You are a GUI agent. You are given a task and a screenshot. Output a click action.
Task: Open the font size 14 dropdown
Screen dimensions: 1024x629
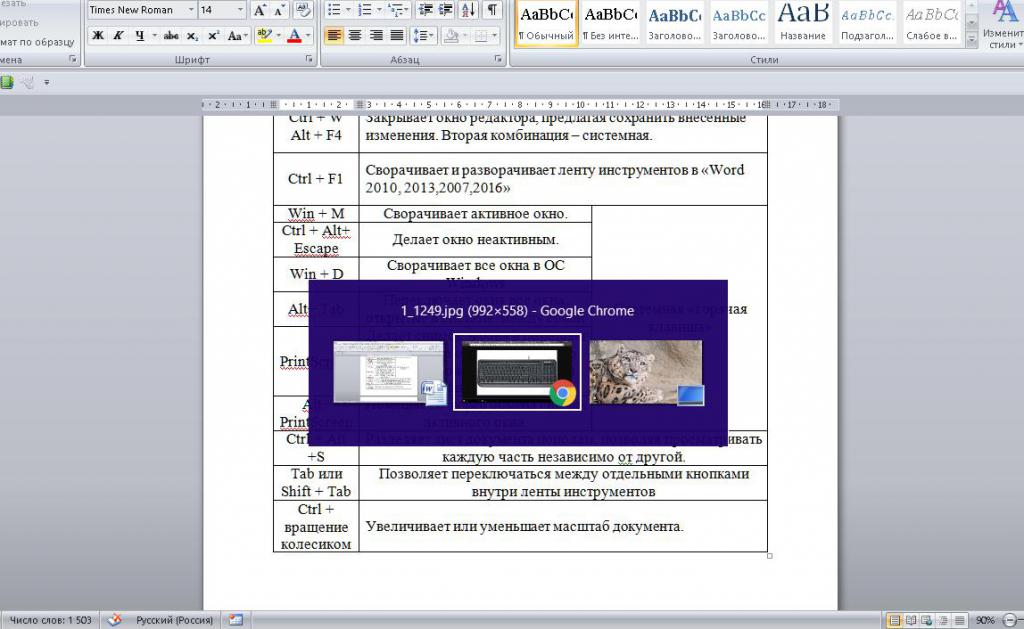[239, 10]
